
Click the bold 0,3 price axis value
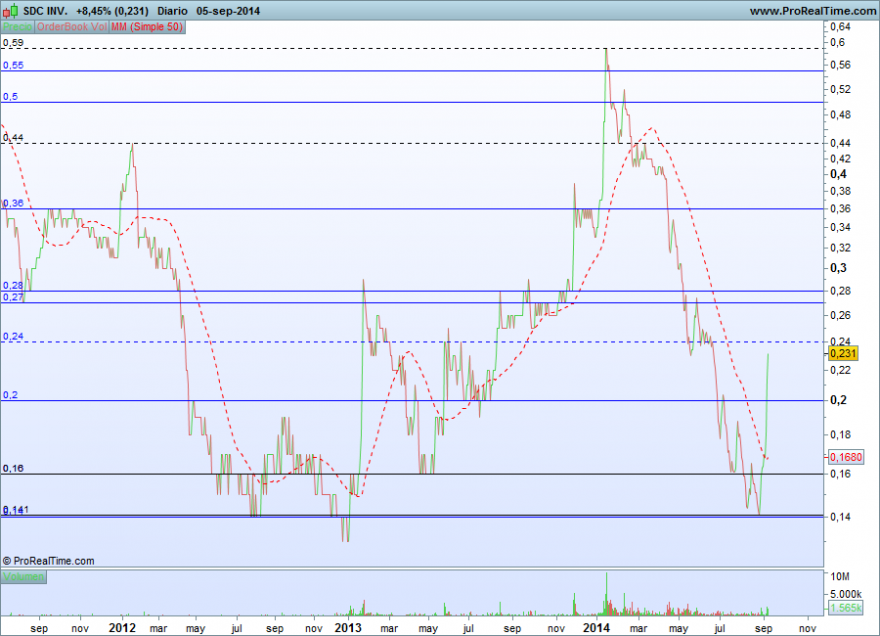(838, 268)
